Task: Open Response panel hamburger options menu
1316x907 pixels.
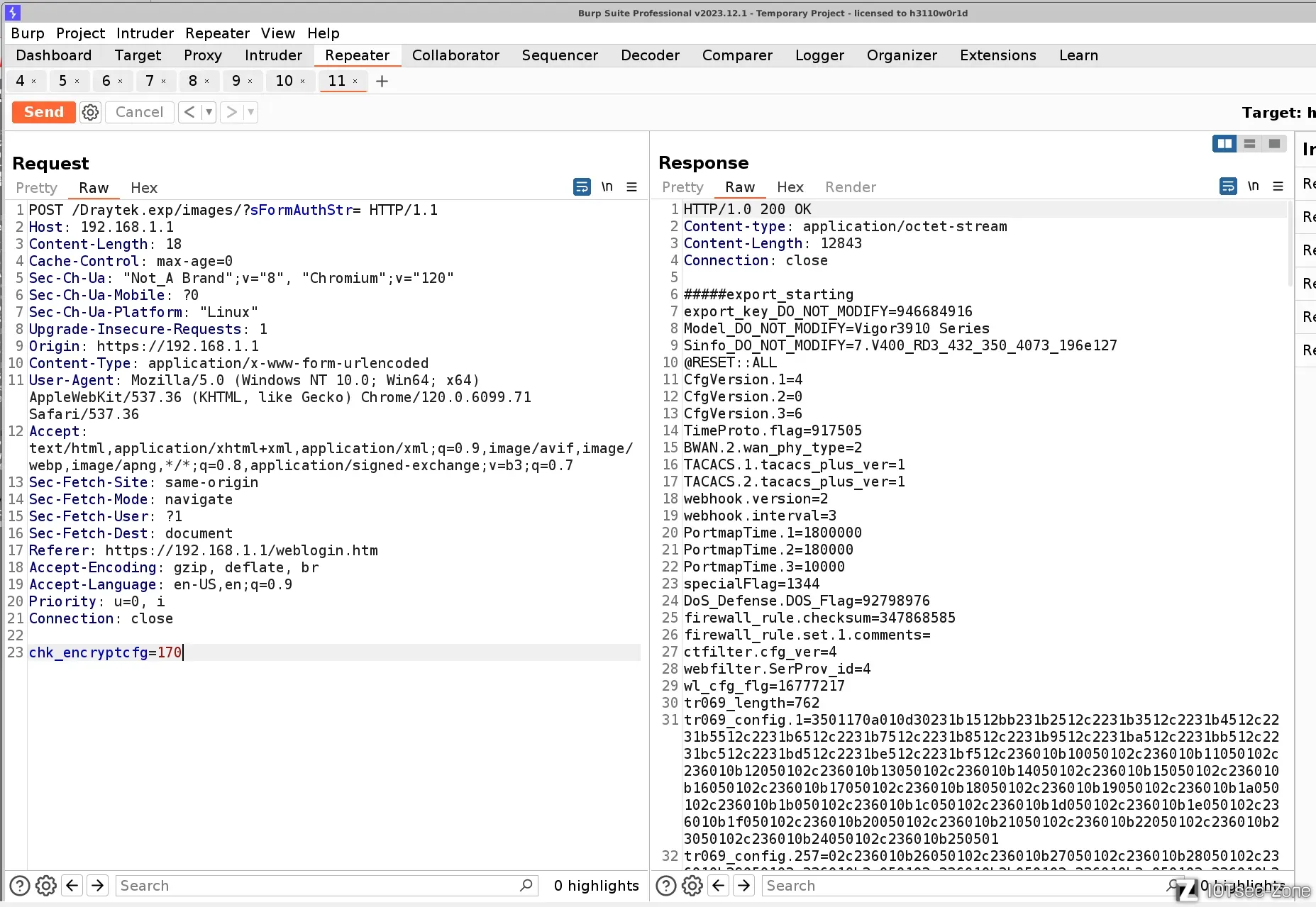Action: coord(1278,187)
